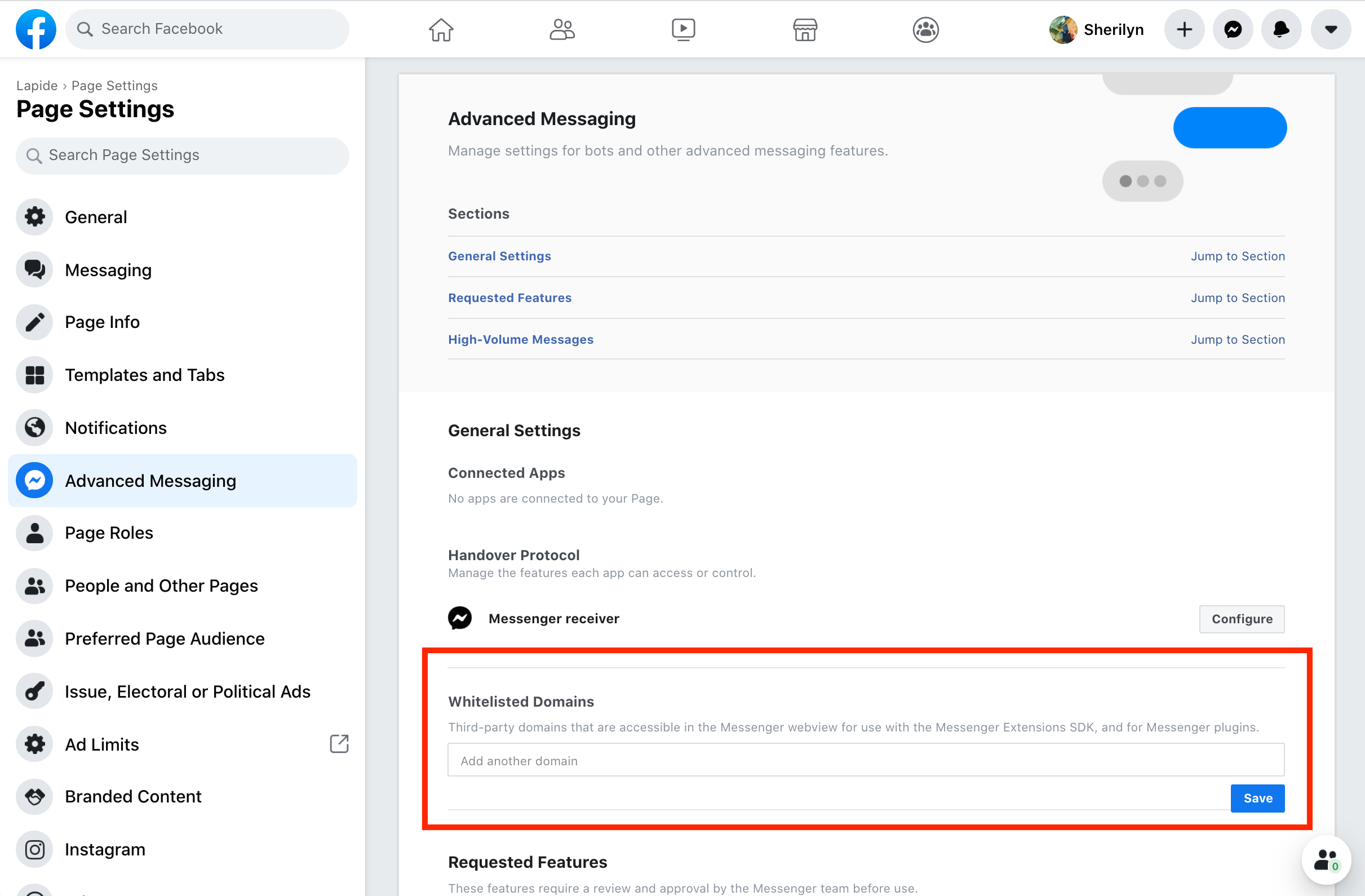
Task: Open the Marketplace storefront icon
Action: click(805, 29)
